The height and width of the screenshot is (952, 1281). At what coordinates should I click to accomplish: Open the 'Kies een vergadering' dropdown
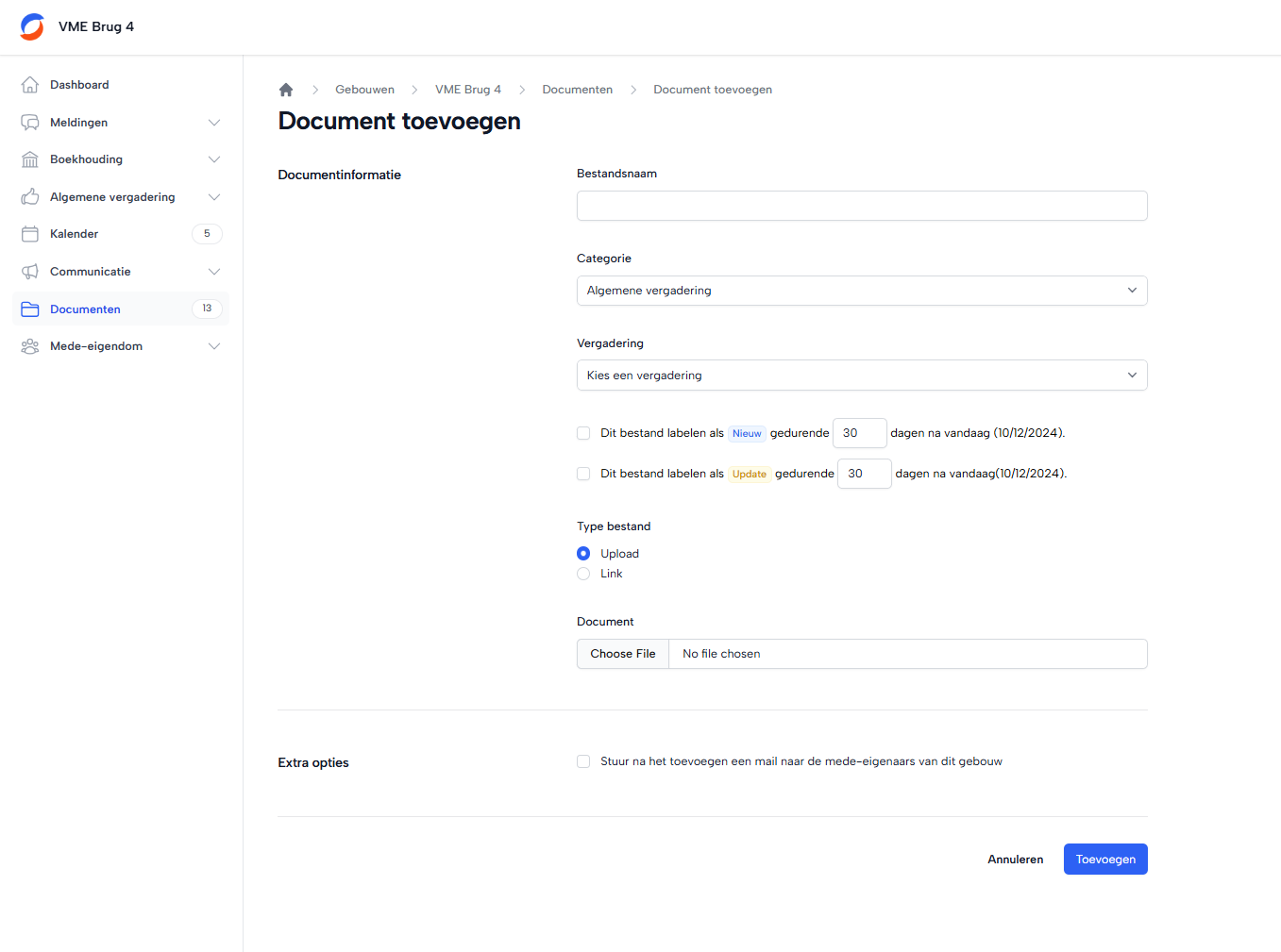[861, 376]
